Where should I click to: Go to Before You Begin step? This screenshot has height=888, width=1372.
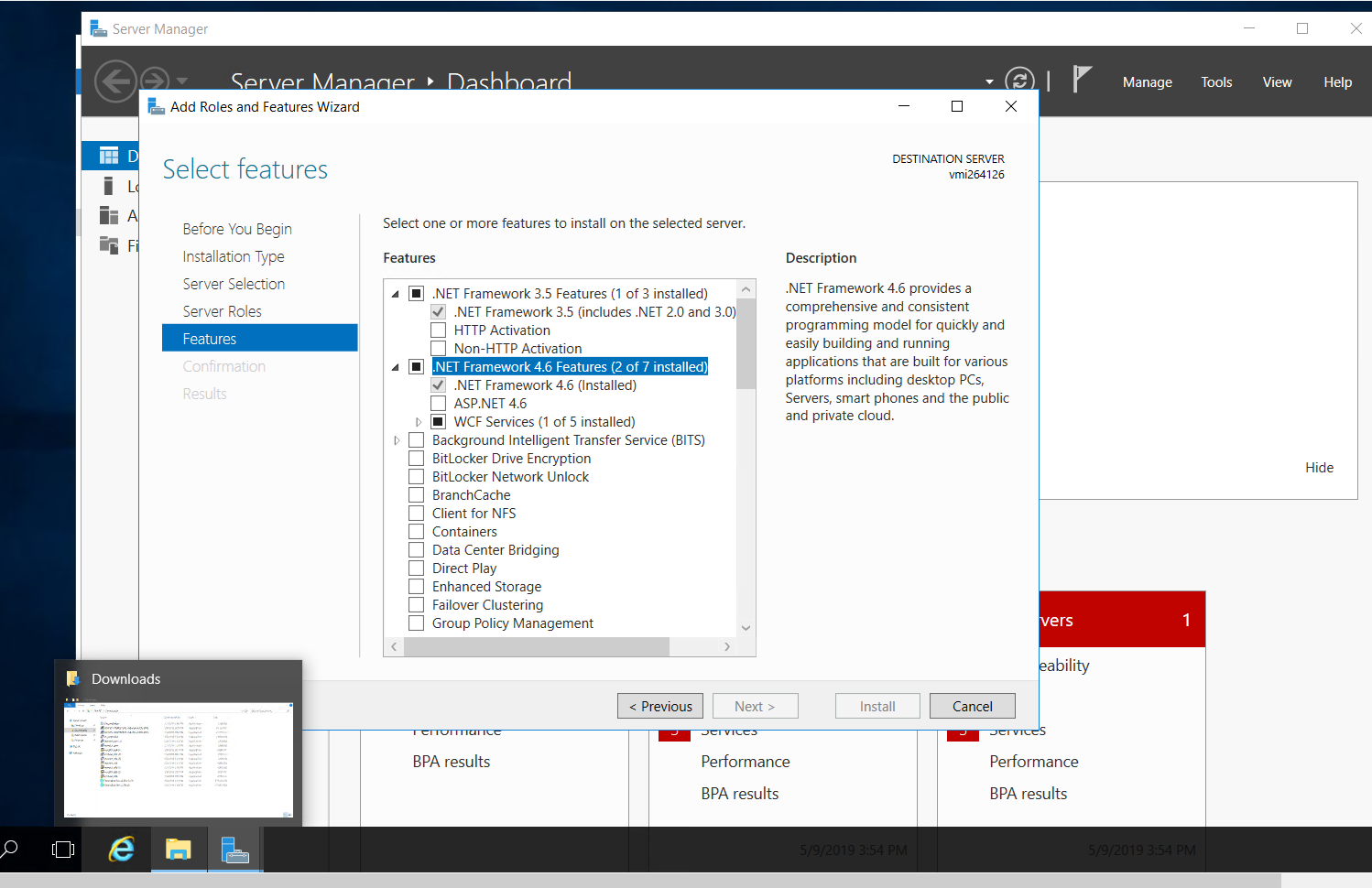pos(237,229)
